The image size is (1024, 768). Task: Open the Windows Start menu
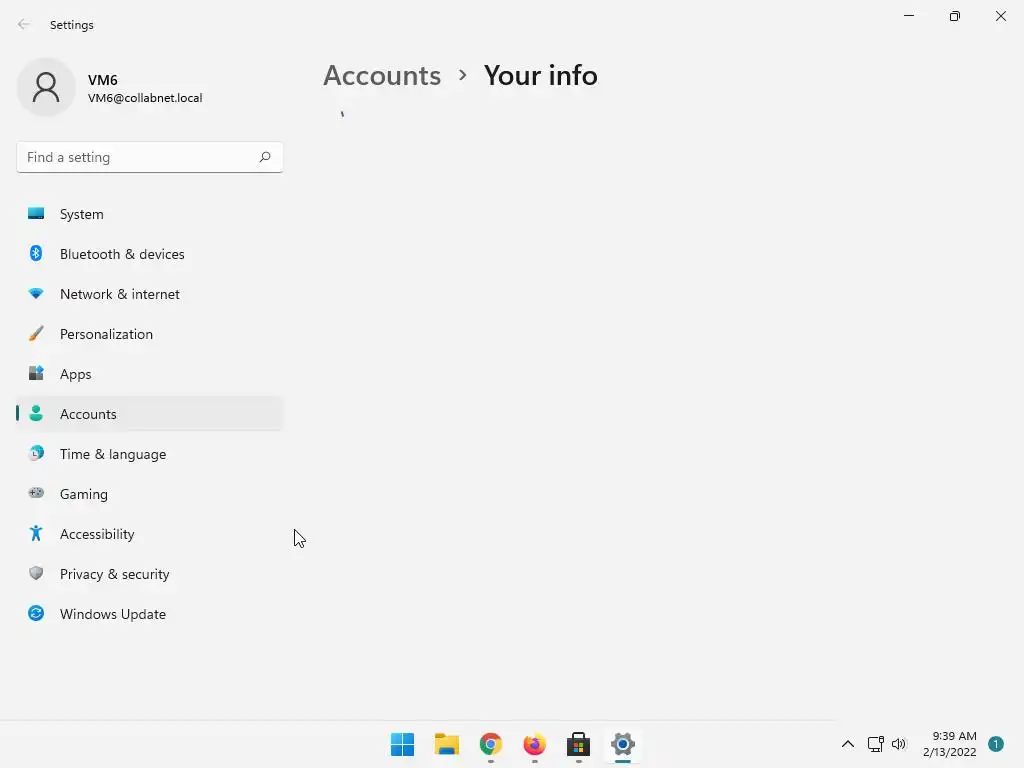402,744
